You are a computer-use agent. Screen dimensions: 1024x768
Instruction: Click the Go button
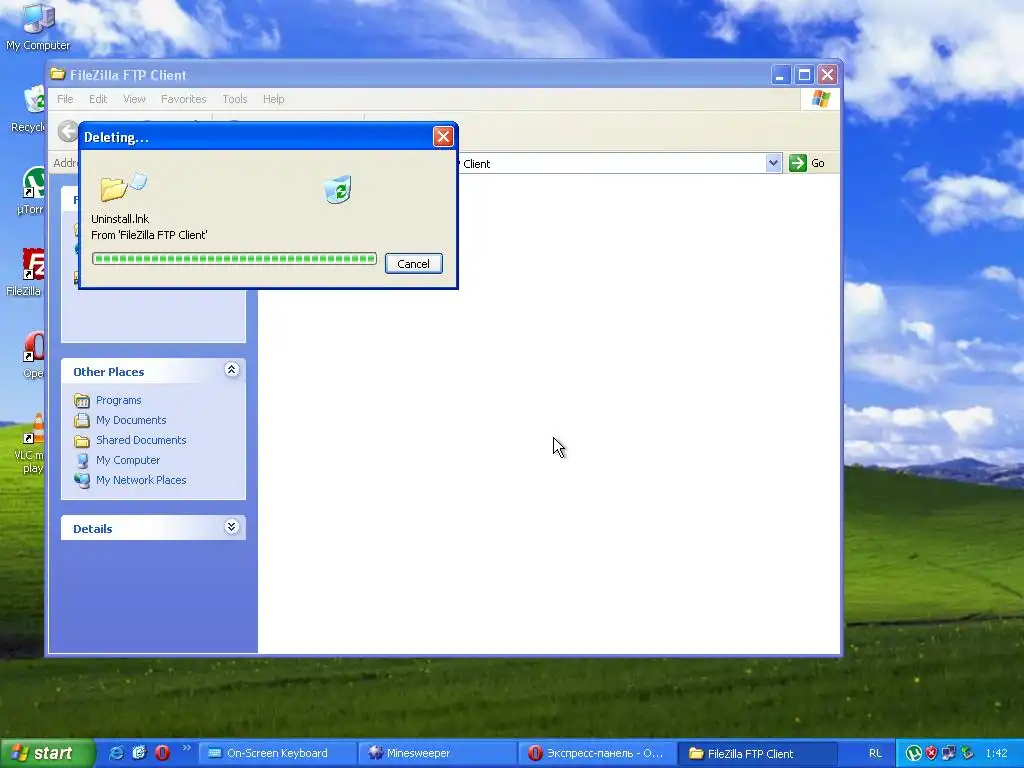[x=807, y=163]
